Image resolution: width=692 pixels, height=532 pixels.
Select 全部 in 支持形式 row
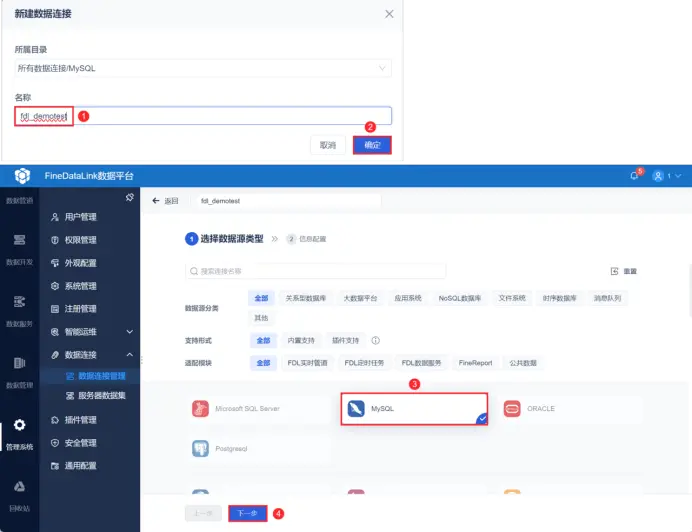(x=263, y=340)
